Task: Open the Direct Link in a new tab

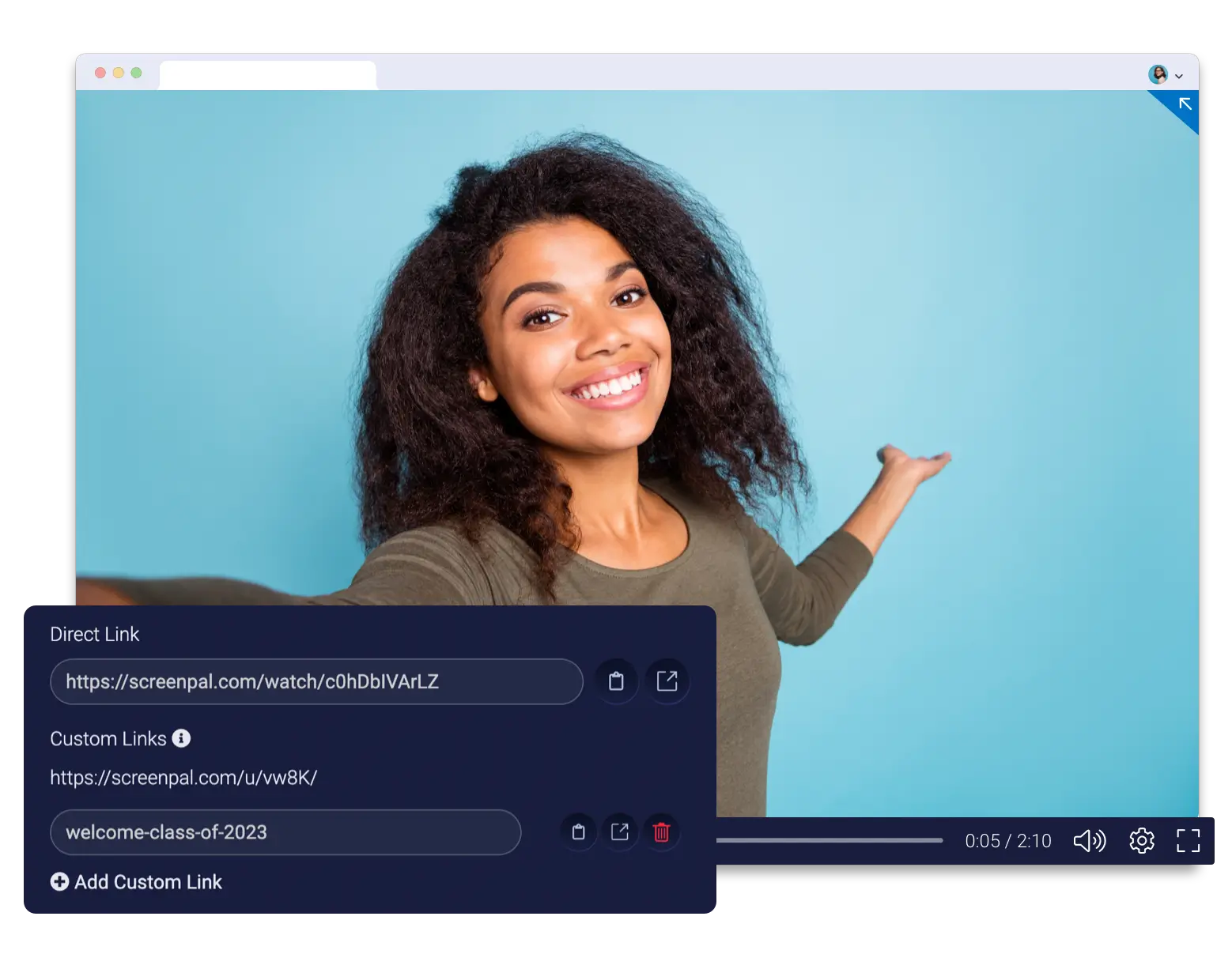Action: coord(667,681)
